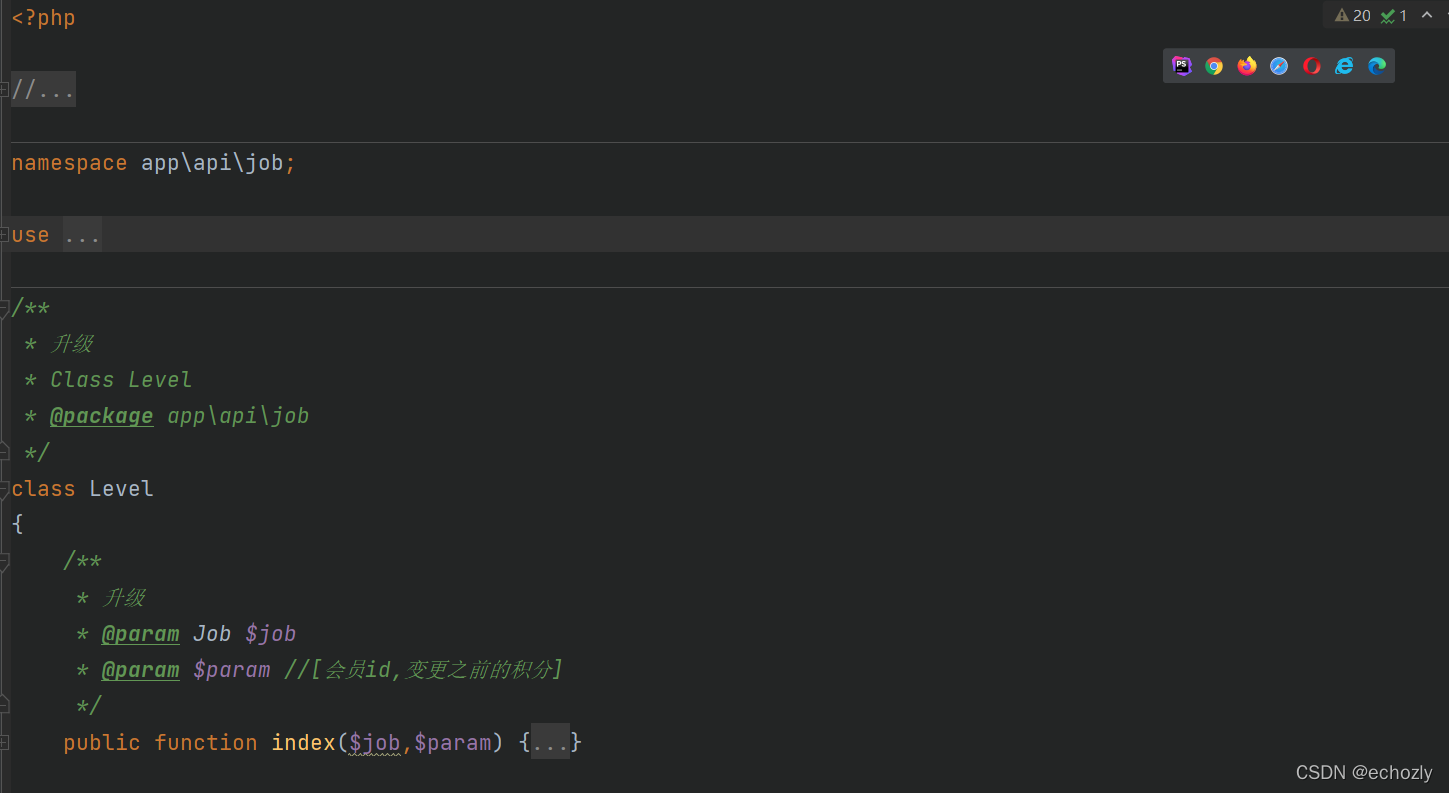This screenshot has width=1449, height=793.
Task: Open preview in Microsoft Edge
Action: 1377,65
